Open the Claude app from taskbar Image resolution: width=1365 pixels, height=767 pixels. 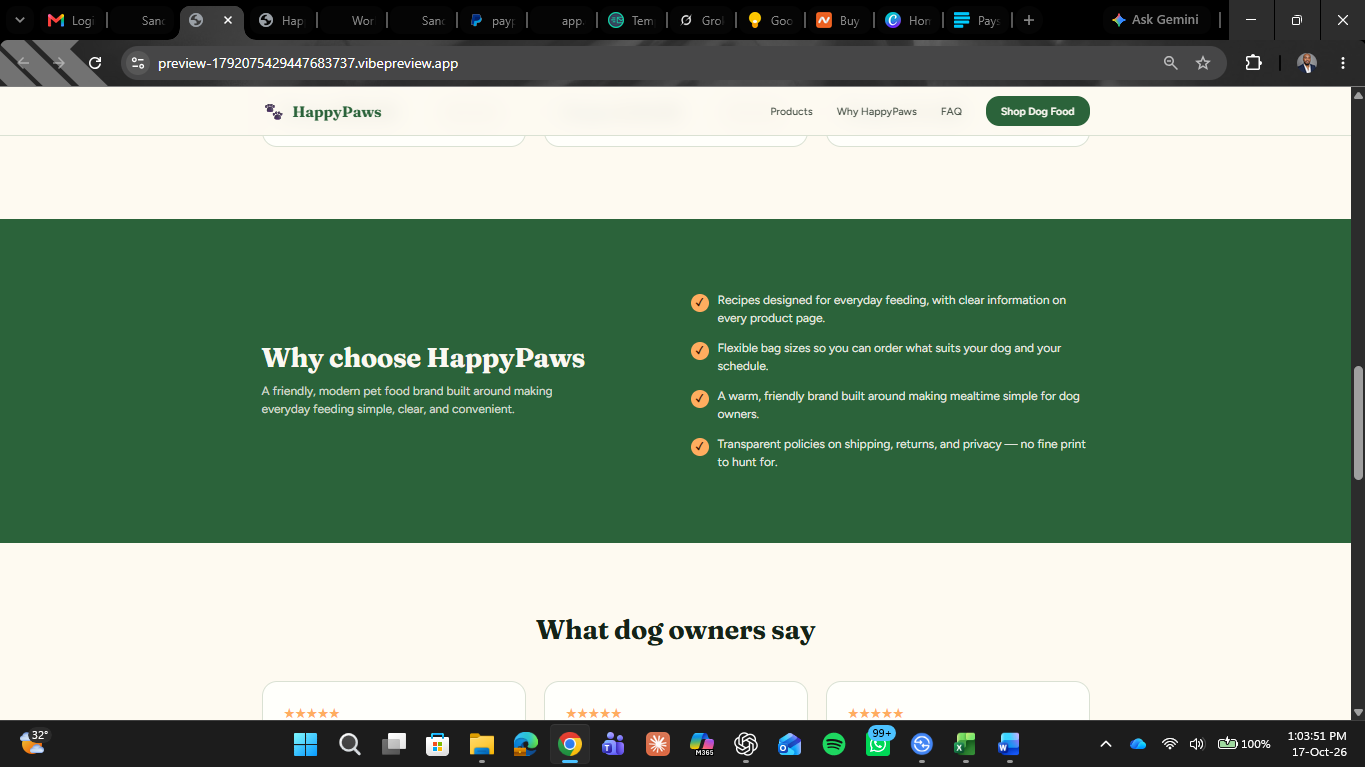[x=657, y=744]
